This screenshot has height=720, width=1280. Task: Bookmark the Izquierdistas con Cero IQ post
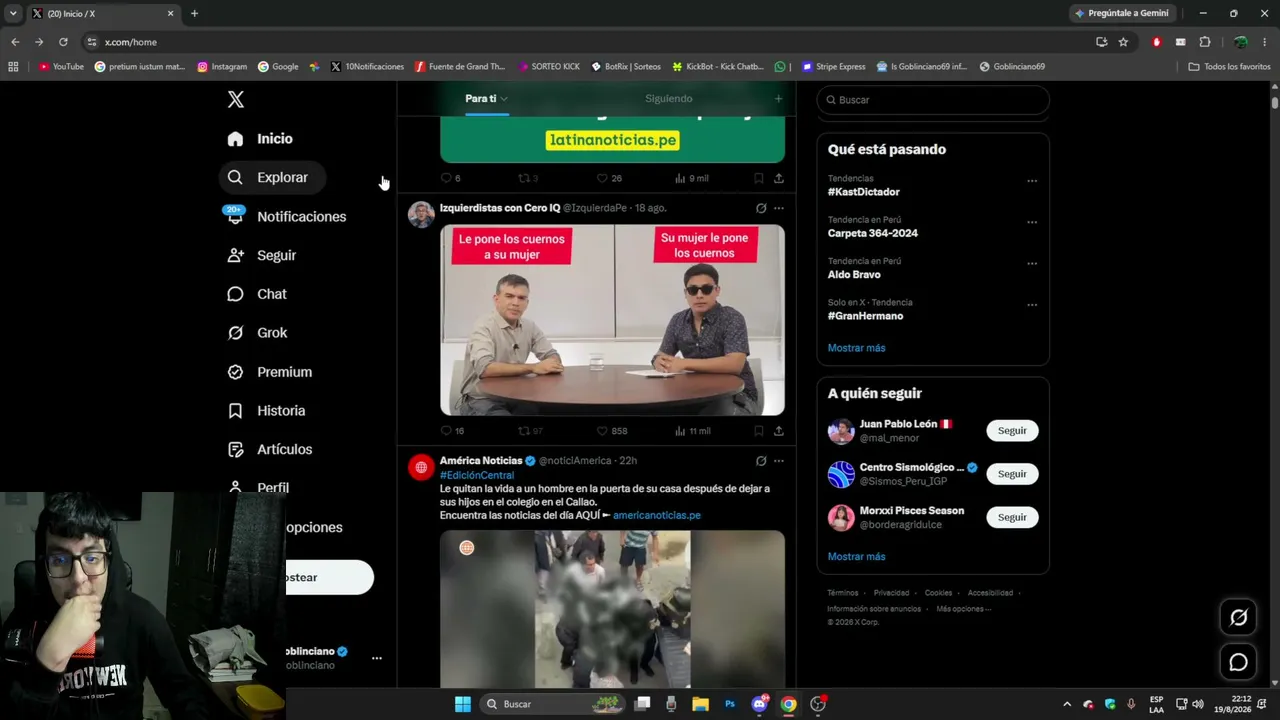pyautogui.click(x=758, y=431)
